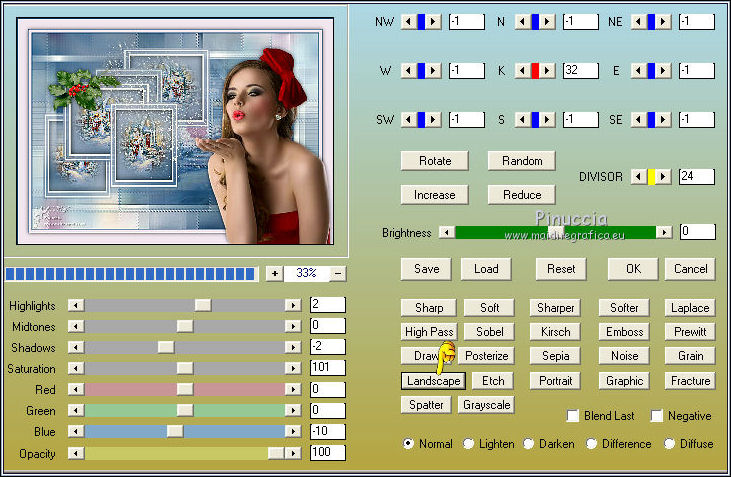Click the Rotate button
This screenshot has height=477, width=731.
[x=434, y=161]
